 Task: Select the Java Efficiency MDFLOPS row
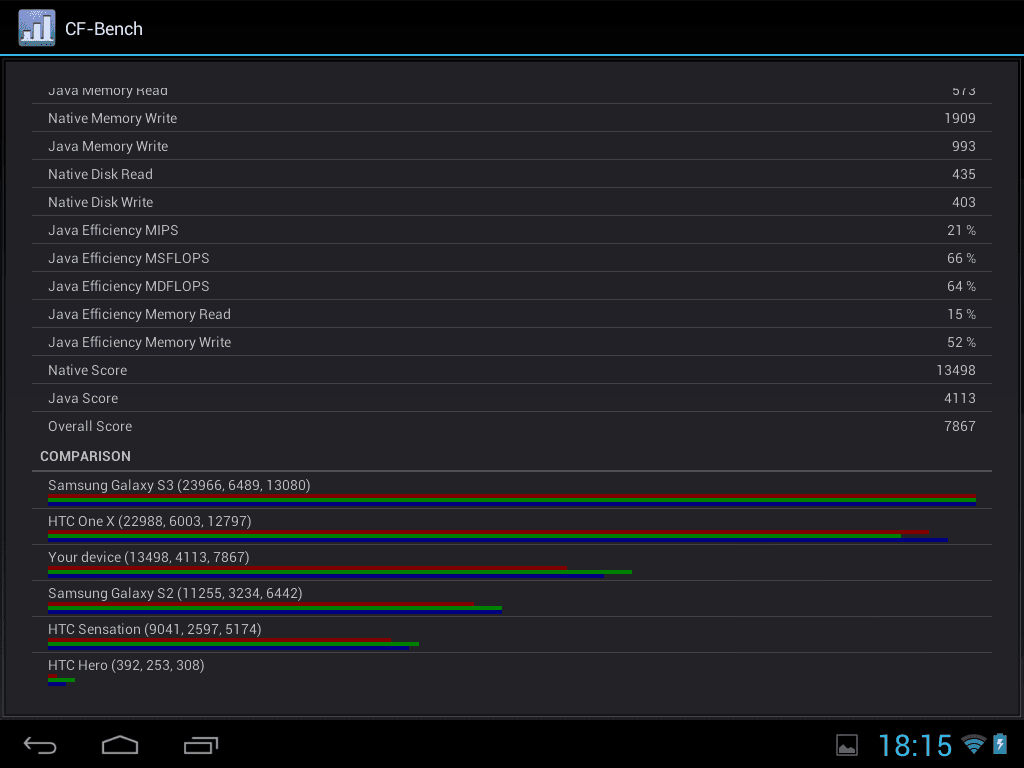512,287
